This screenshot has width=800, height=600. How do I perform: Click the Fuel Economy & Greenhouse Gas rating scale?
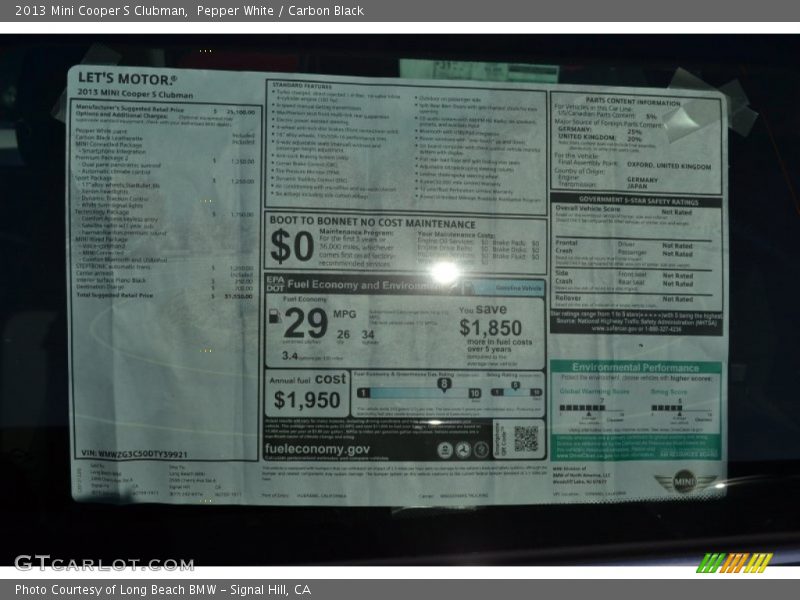coord(418,392)
